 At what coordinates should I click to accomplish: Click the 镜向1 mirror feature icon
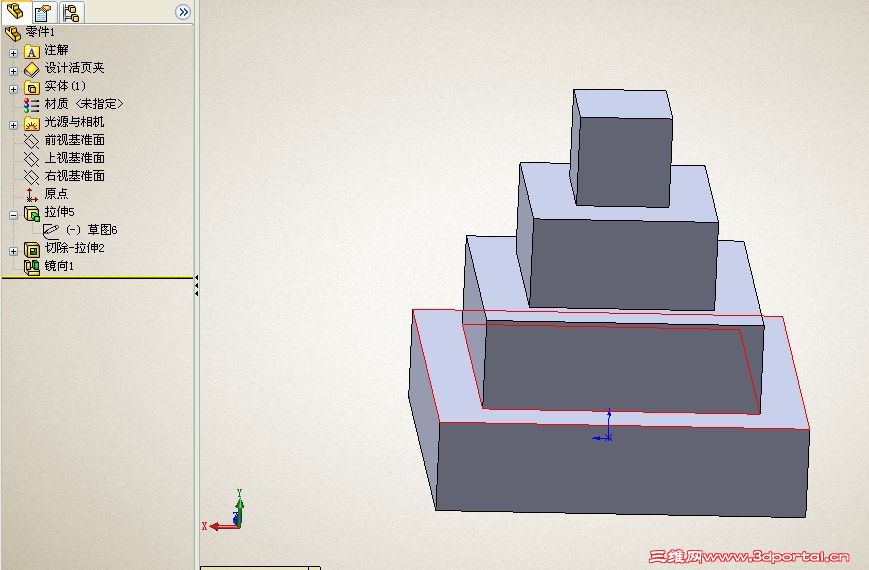tap(32, 267)
